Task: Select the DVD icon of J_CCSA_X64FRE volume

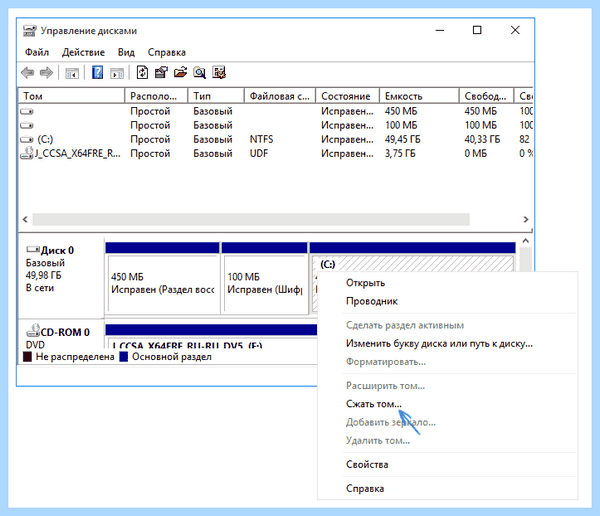Action: click(27, 153)
